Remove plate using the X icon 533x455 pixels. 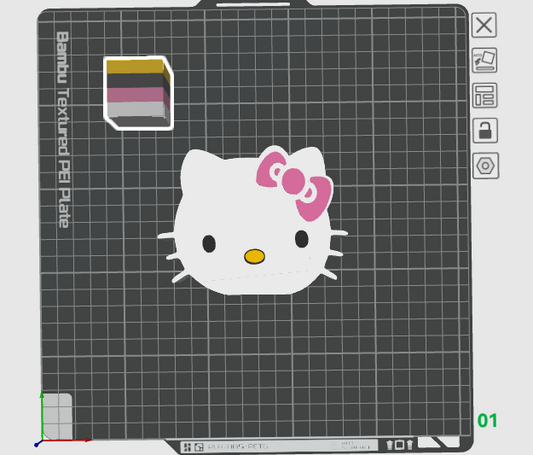484,25
